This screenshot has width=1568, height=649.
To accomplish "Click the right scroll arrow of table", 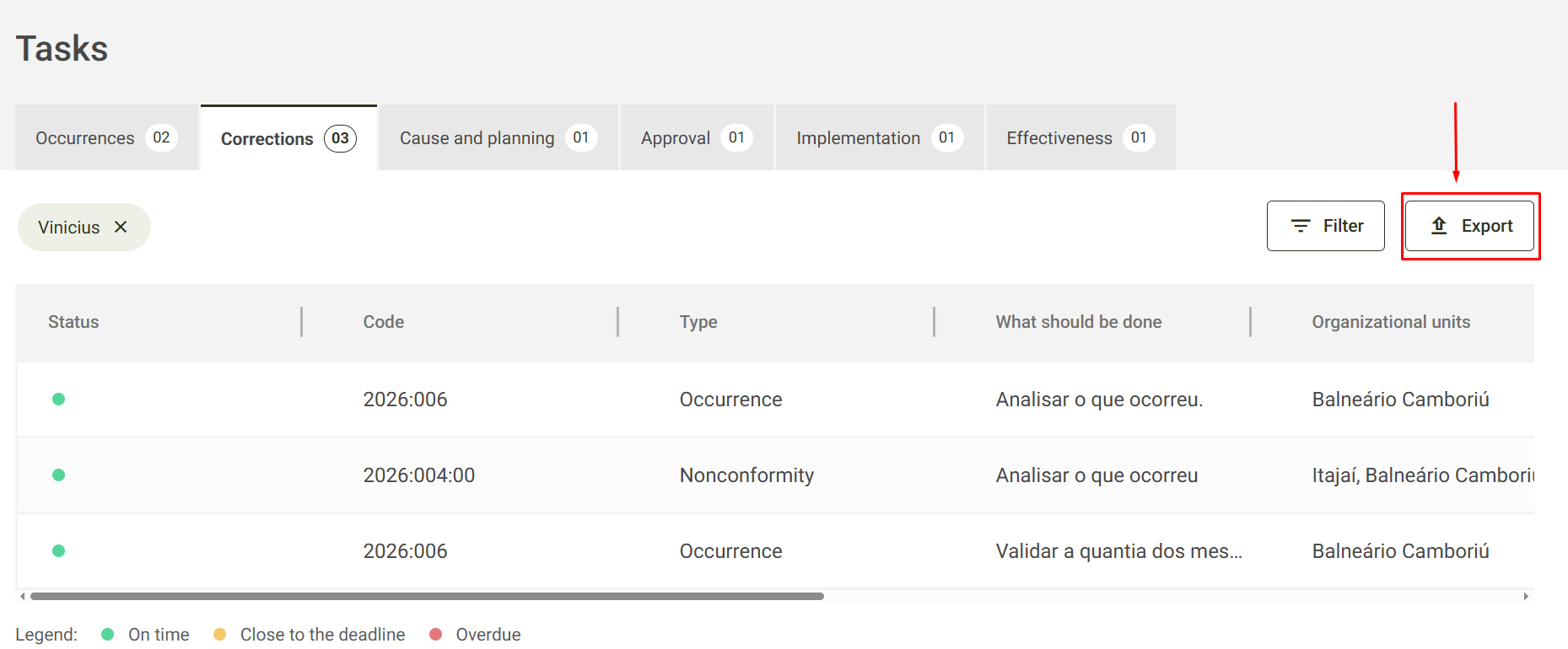I will [1526, 597].
